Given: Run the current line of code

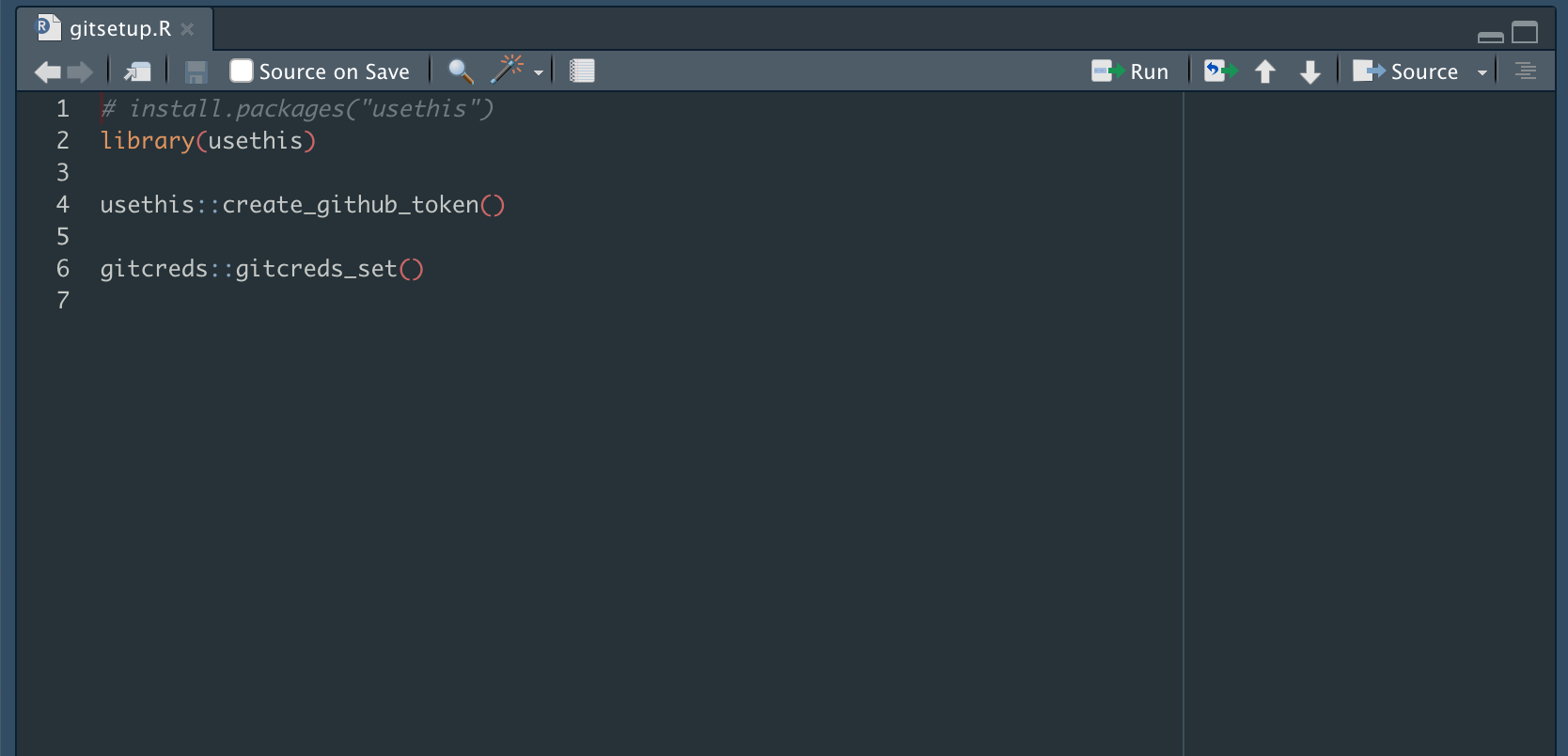Looking at the screenshot, I should 1130,71.
